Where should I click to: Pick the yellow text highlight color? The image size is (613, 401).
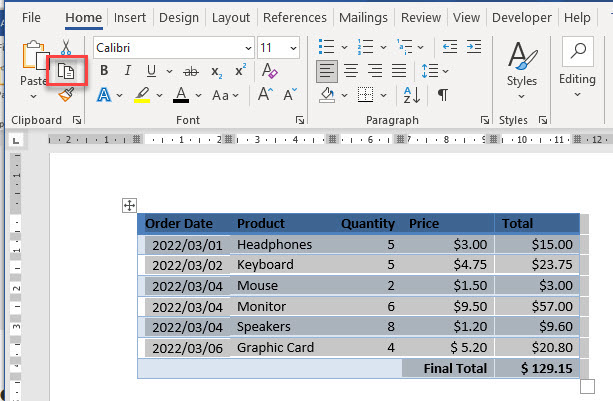pyautogui.click(x=142, y=95)
